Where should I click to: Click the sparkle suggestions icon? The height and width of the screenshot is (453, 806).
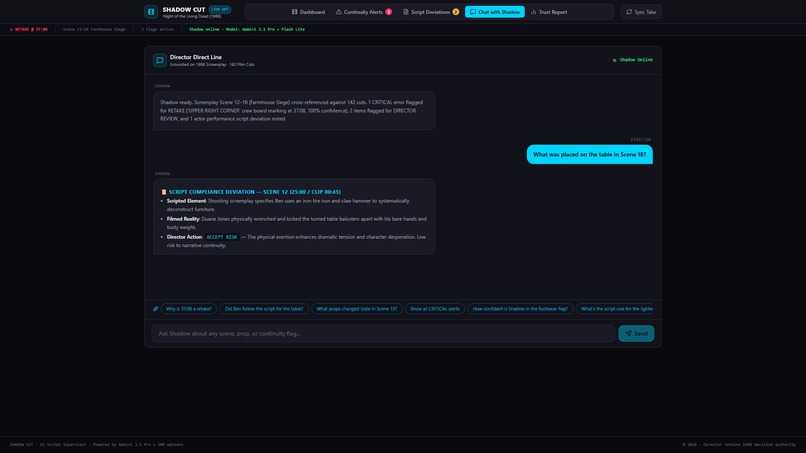(155, 309)
